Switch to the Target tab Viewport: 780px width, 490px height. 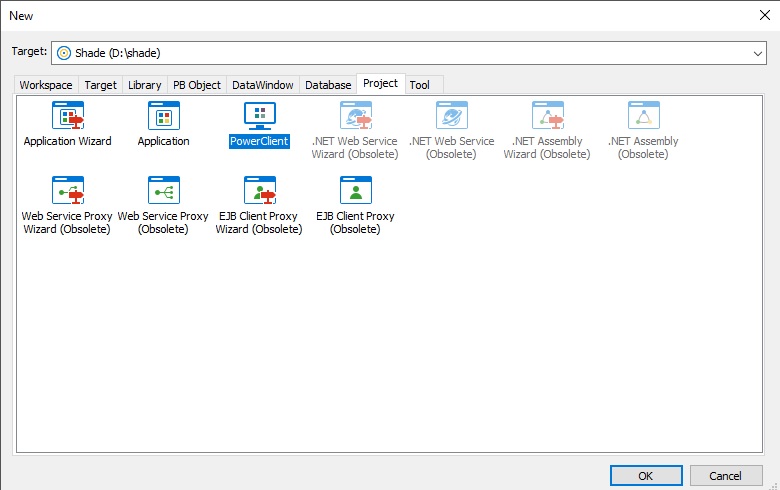pos(100,85)
